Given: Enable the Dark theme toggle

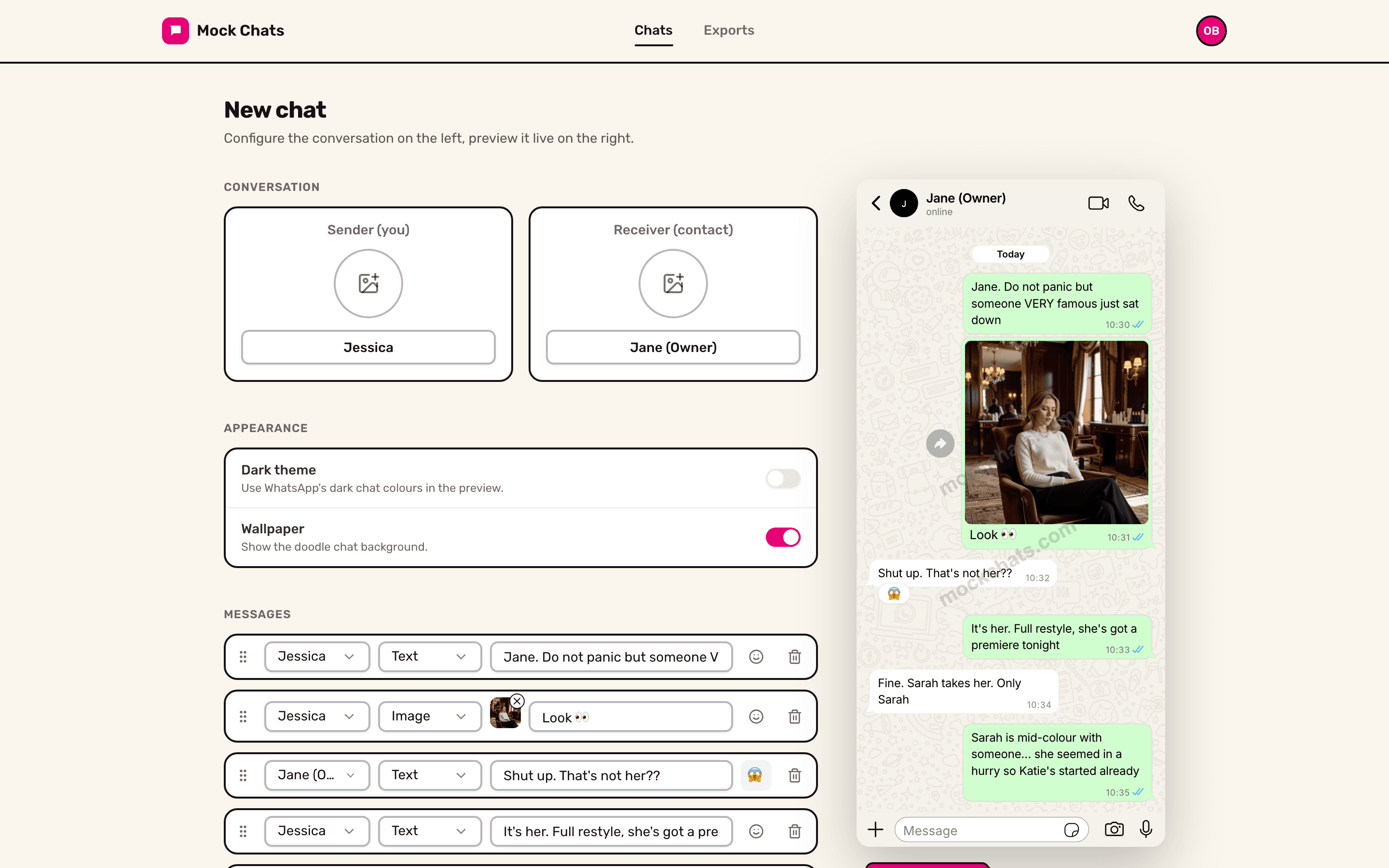Looking at the screenshot, I should pyautogui.click(x=783, y=478).
